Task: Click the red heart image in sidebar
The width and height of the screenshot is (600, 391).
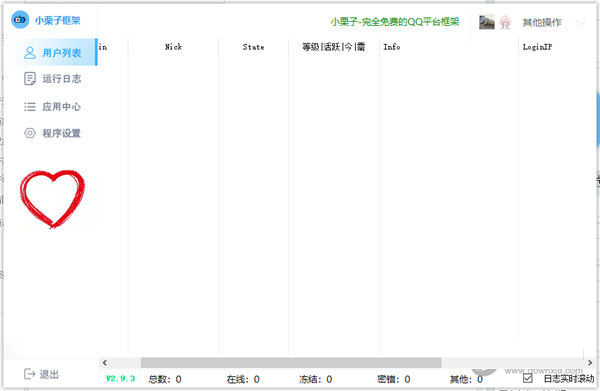Action: pos(52,199)
